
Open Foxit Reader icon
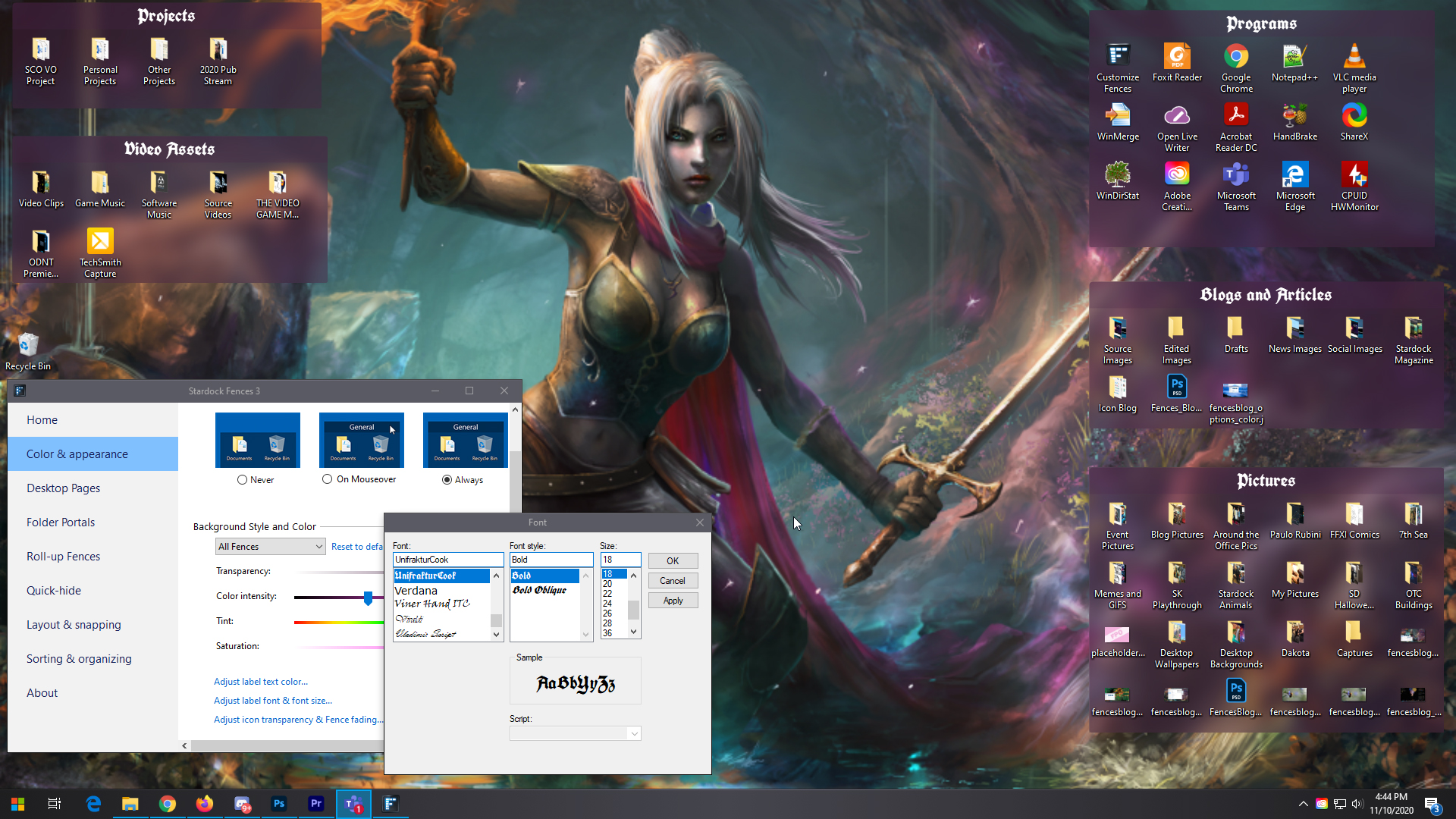(1177, 62)
